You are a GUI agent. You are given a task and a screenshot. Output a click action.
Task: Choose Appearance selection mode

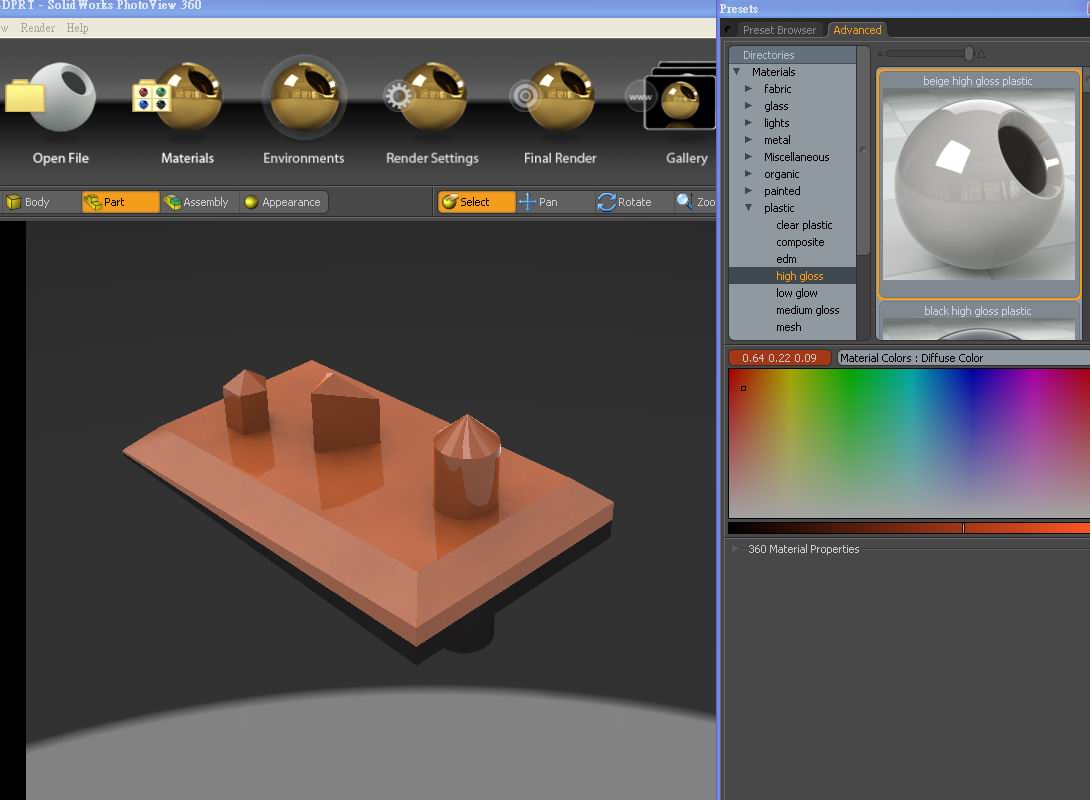[284, 202]
